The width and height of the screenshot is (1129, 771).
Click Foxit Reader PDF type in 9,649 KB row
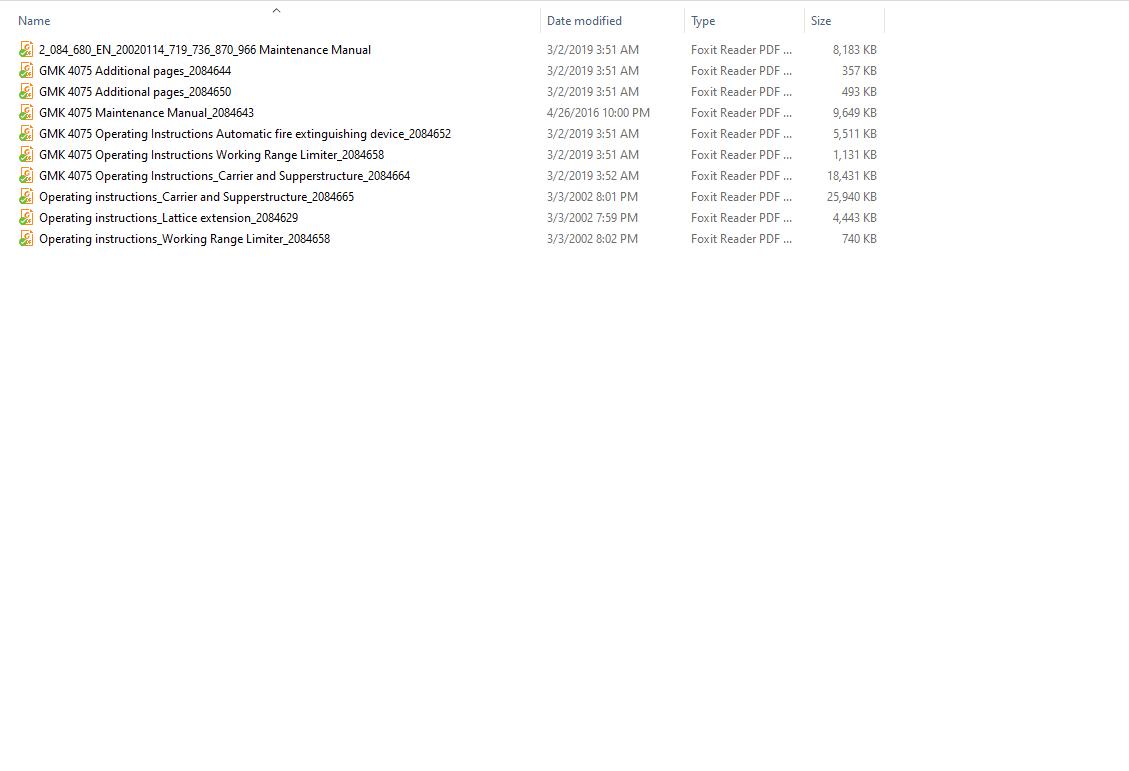coord(741,112)
